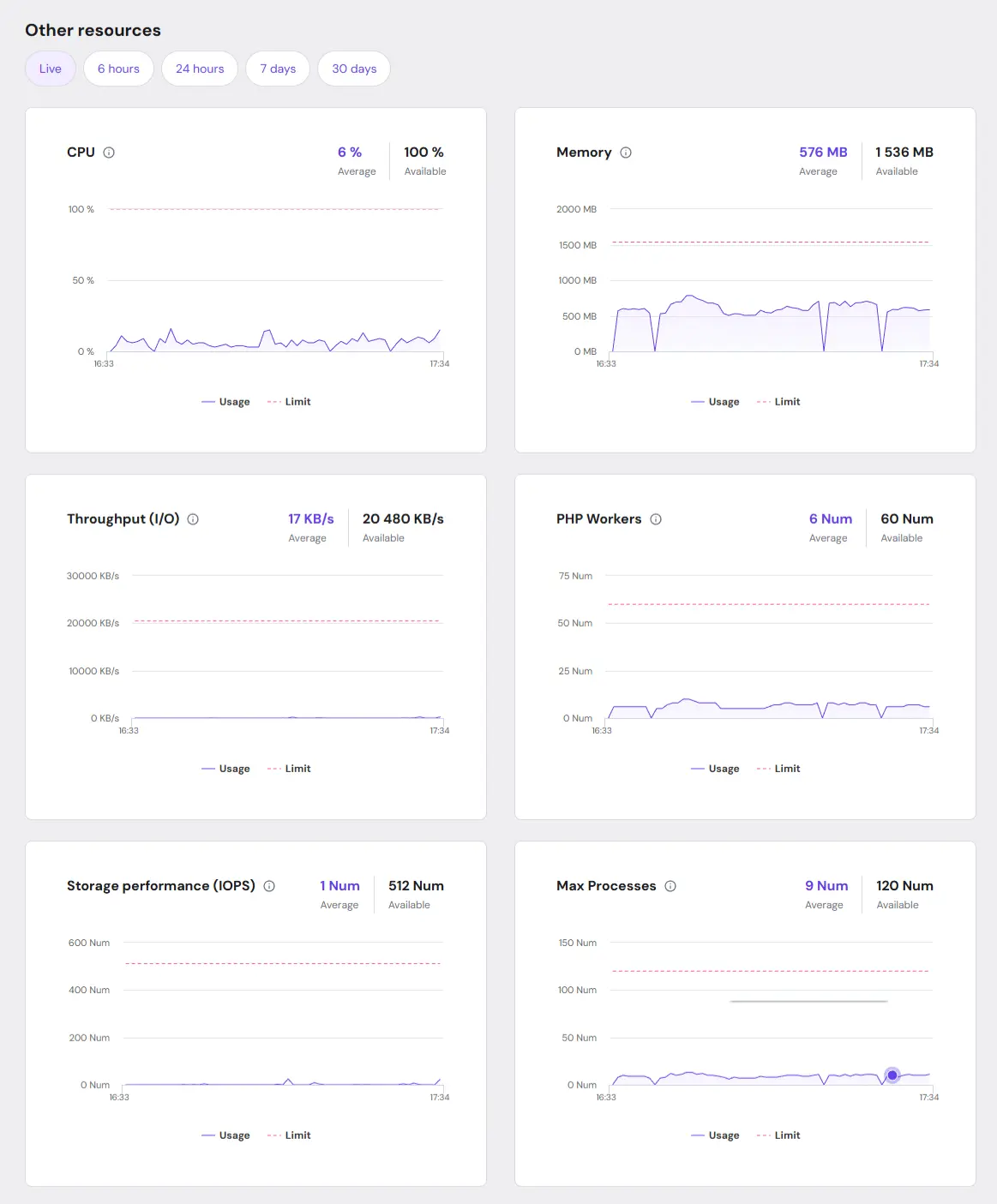997x1204 pixels.
Task: Hide the Usage line in Memory chart
Action: 716,402
